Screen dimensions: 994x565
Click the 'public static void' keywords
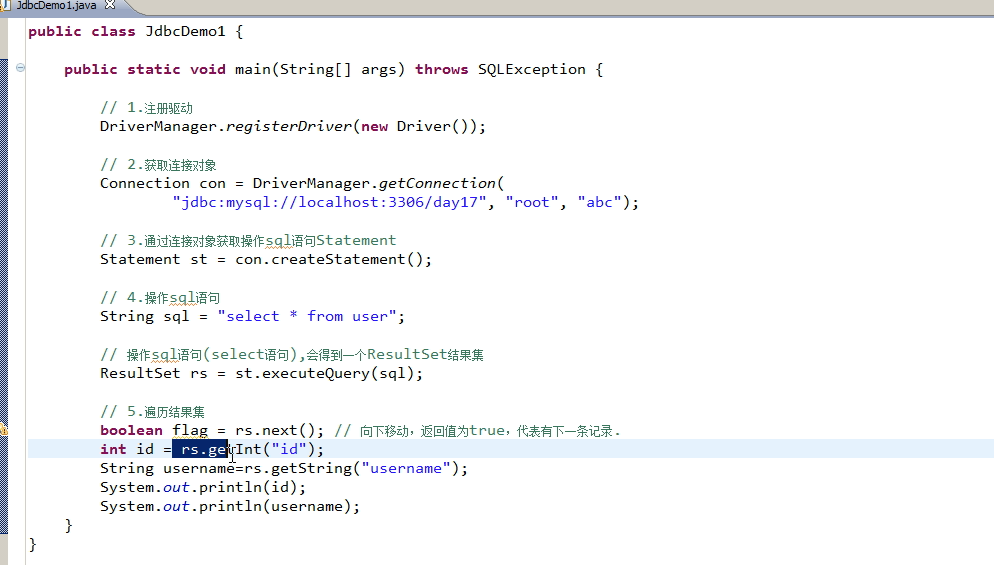tap(145, 69)
